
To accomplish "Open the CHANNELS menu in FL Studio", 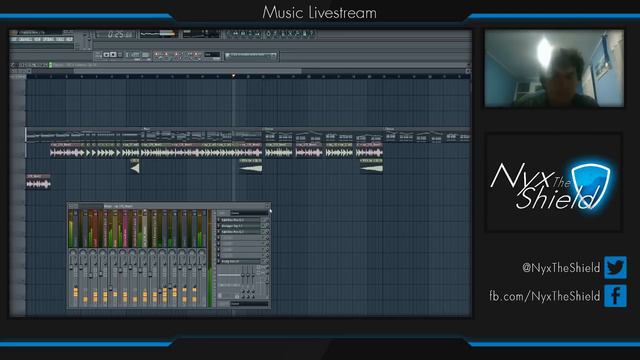I will coord(26,39).
